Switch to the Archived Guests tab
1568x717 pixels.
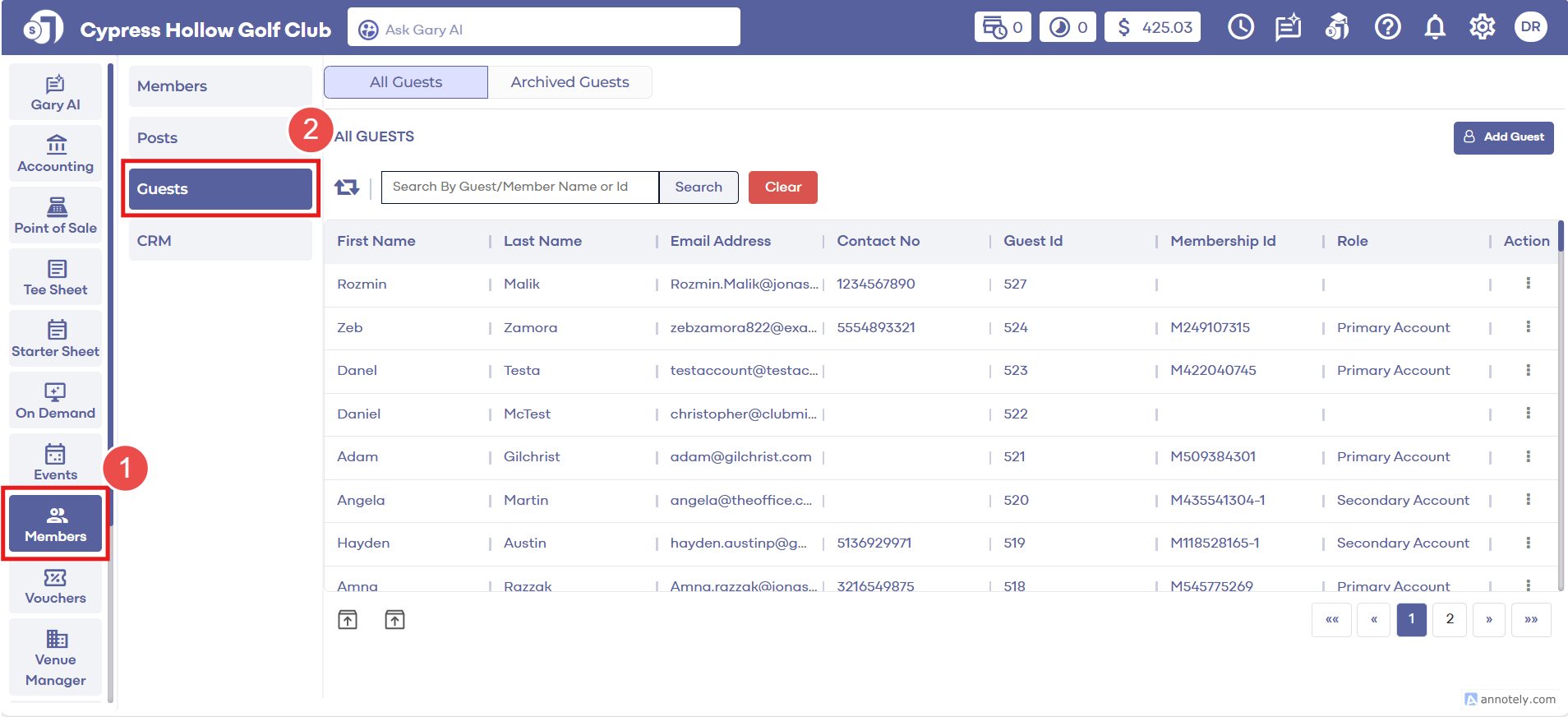coord(570,82)
